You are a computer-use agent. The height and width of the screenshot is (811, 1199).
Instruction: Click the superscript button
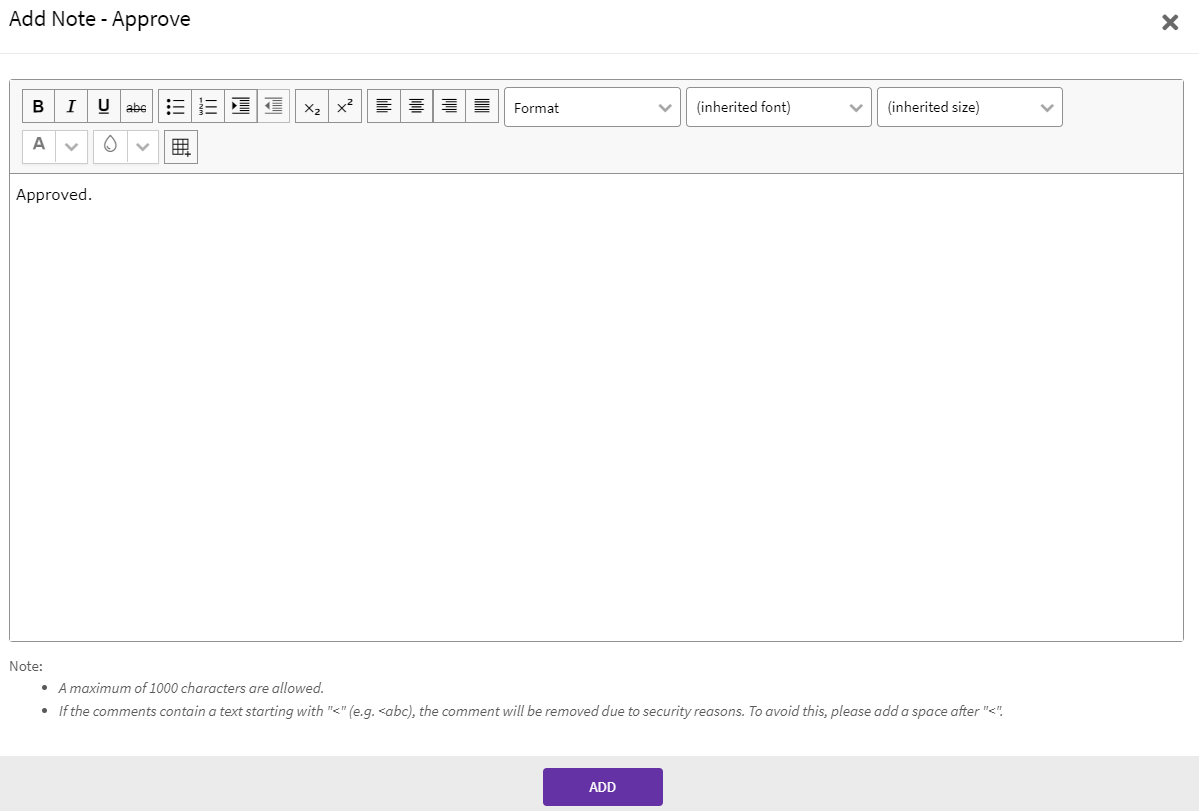[345, 107]
